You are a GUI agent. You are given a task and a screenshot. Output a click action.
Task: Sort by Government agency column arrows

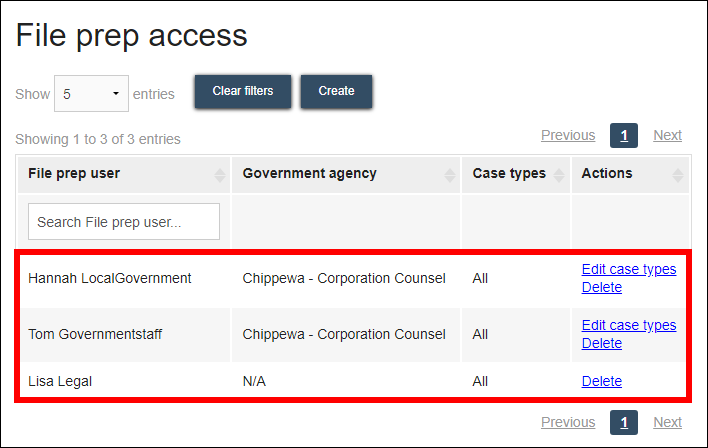click(450, 175)
